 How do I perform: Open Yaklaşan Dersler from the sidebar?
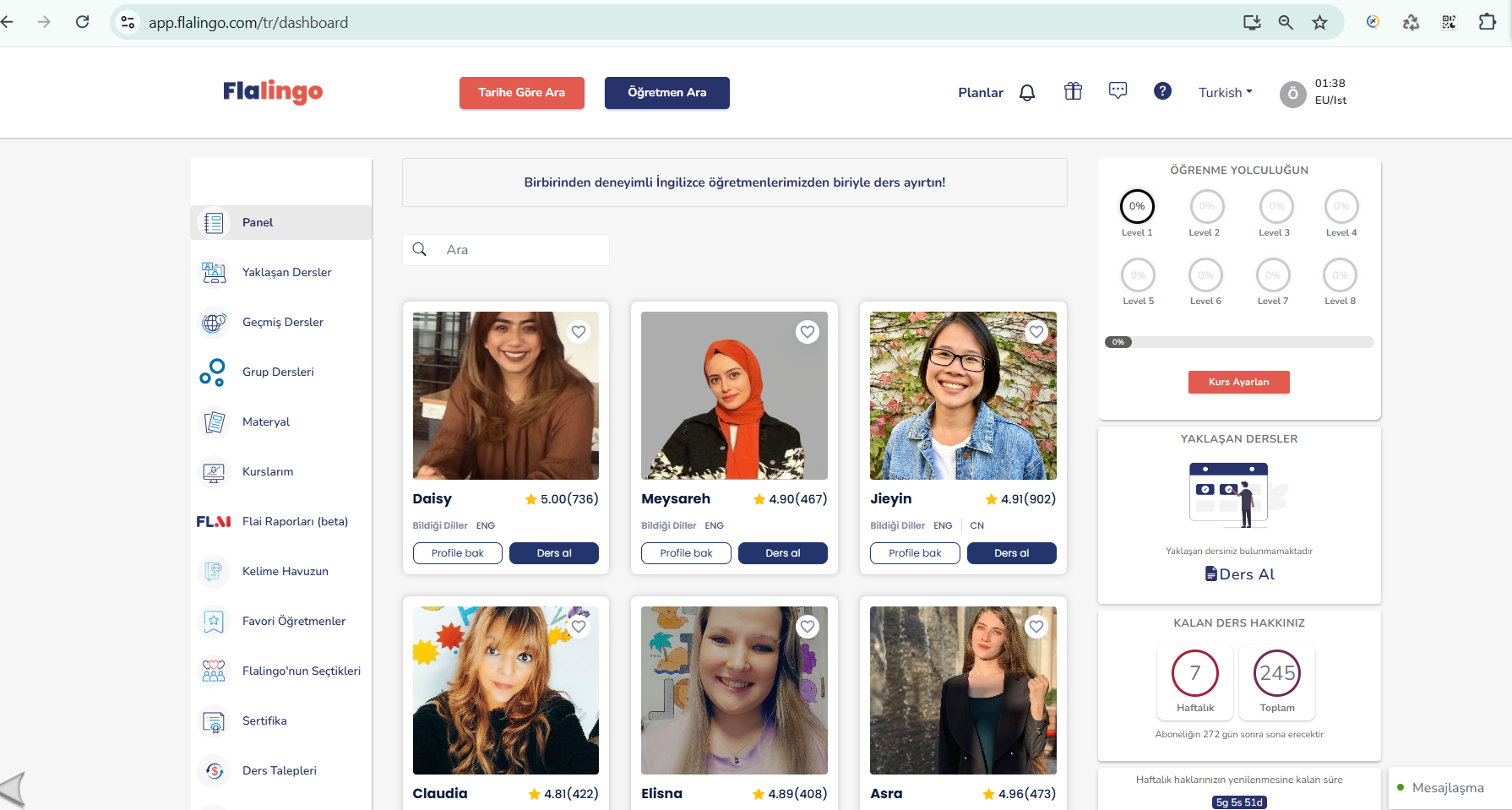pyautogui.click(x=281, y=272)
